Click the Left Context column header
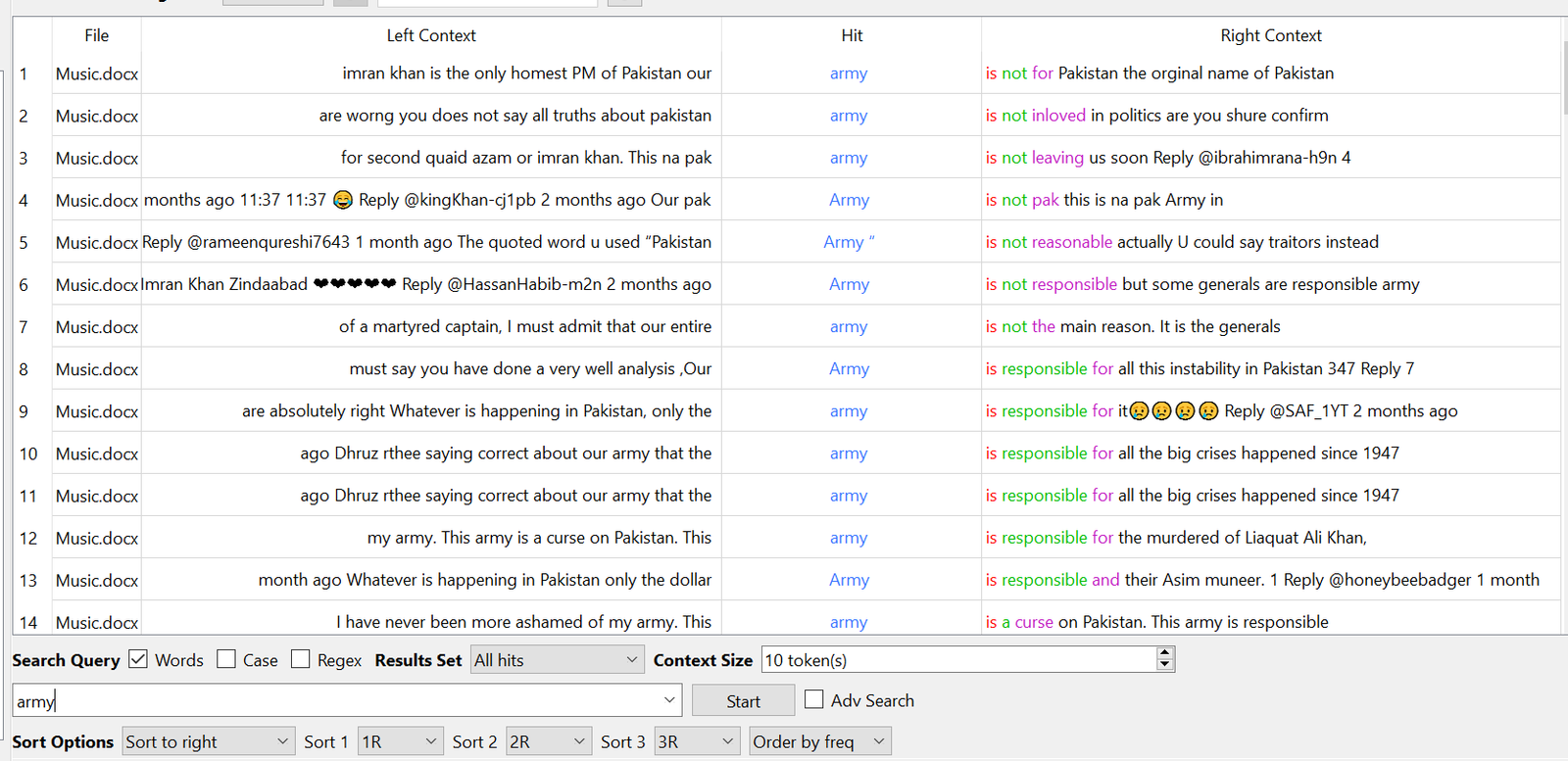Screen dimensions: 1568x761 coord(431,35)
